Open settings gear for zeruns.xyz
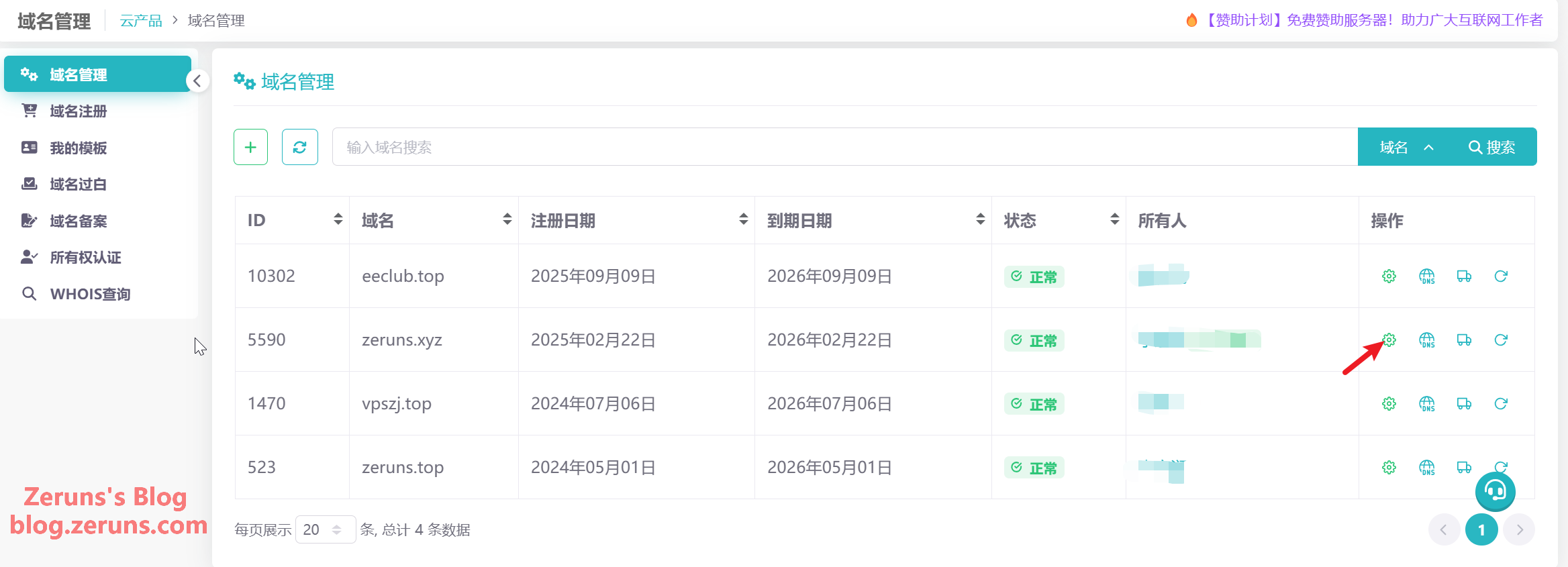The image size is (1568, 567). (1389, 340)
